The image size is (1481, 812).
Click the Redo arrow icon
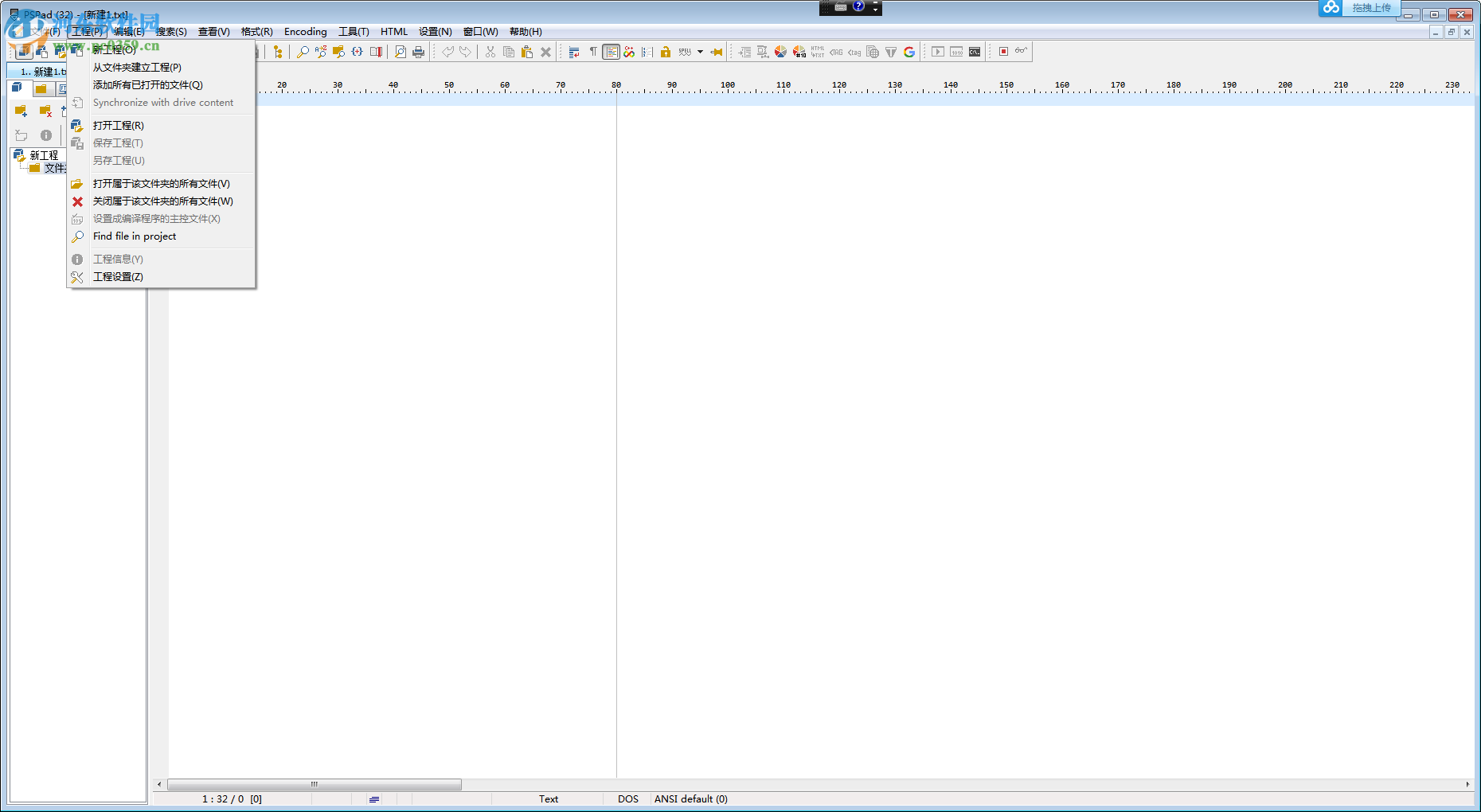(x=466, y=52)
